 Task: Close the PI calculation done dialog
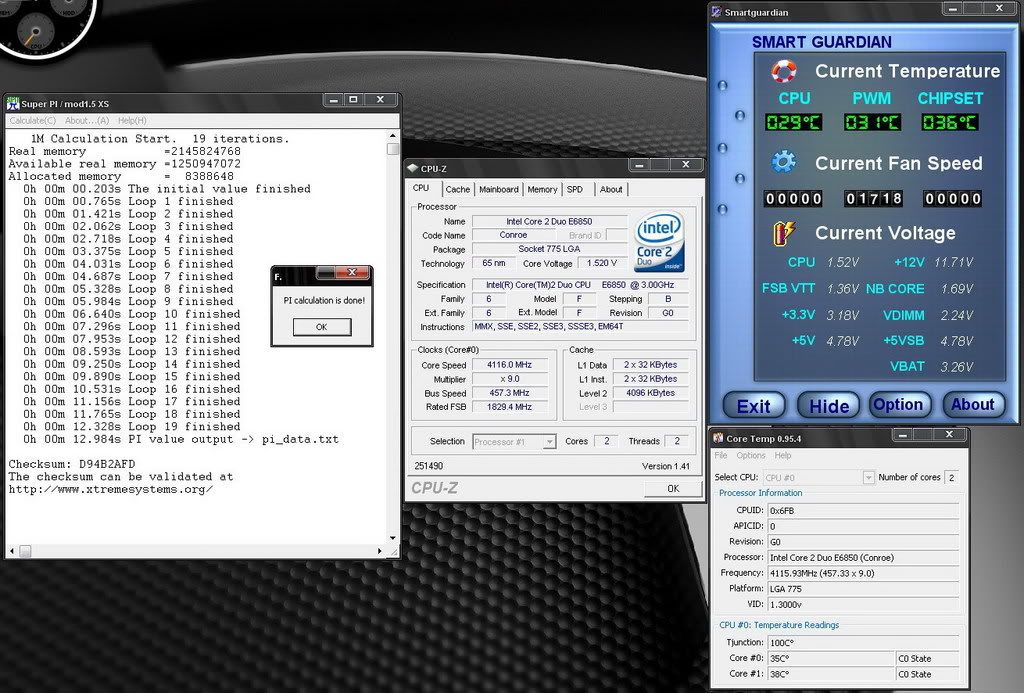click(351, 272)
